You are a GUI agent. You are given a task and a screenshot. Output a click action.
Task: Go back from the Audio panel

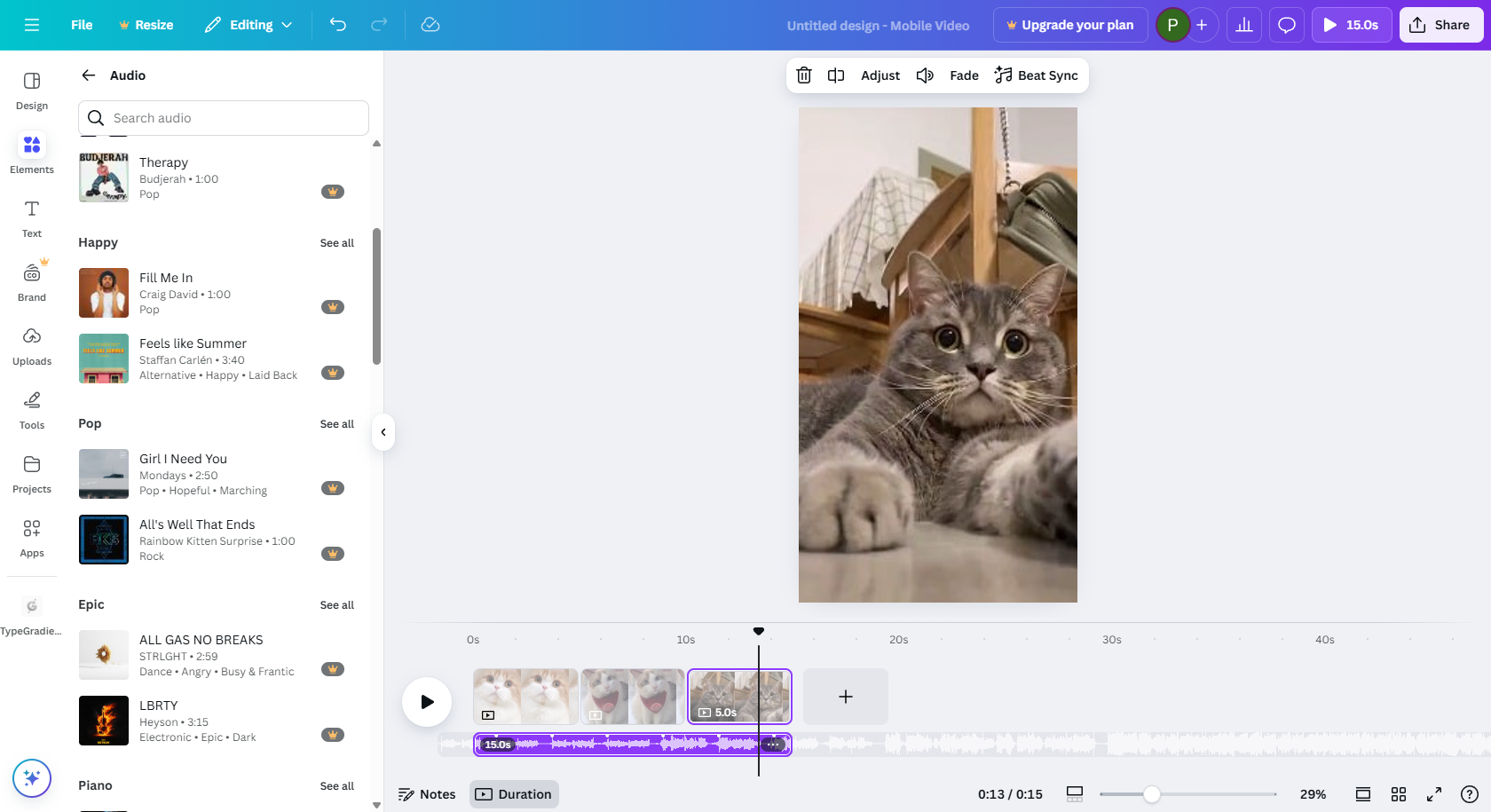(x=89, y=75)
